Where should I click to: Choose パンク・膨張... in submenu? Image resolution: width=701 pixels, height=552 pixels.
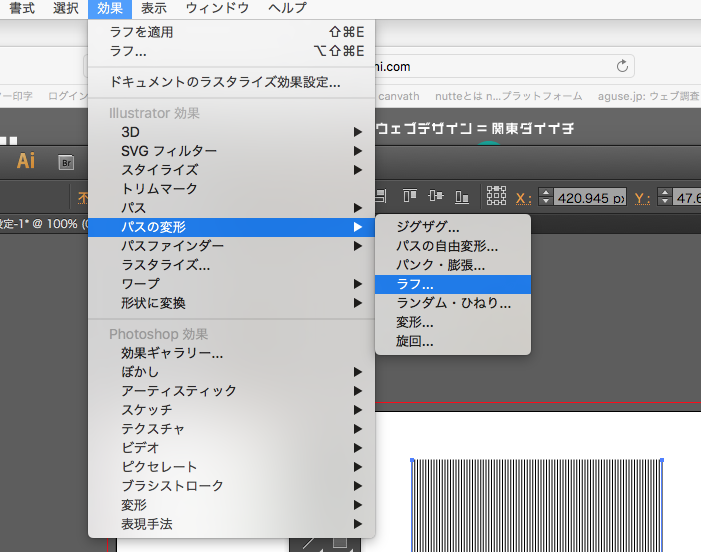(453, 265)
